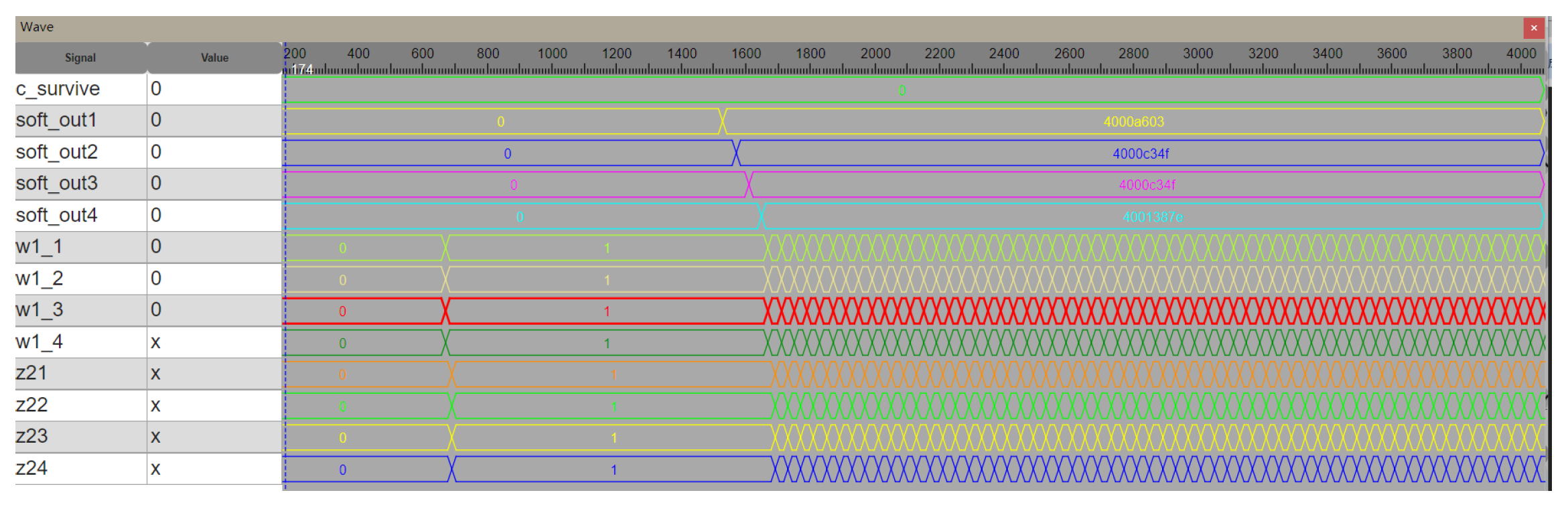Viewport: 1568px width, 505px height.
Task: Select the soft_out1 signal name
Action: click(57, 120)
